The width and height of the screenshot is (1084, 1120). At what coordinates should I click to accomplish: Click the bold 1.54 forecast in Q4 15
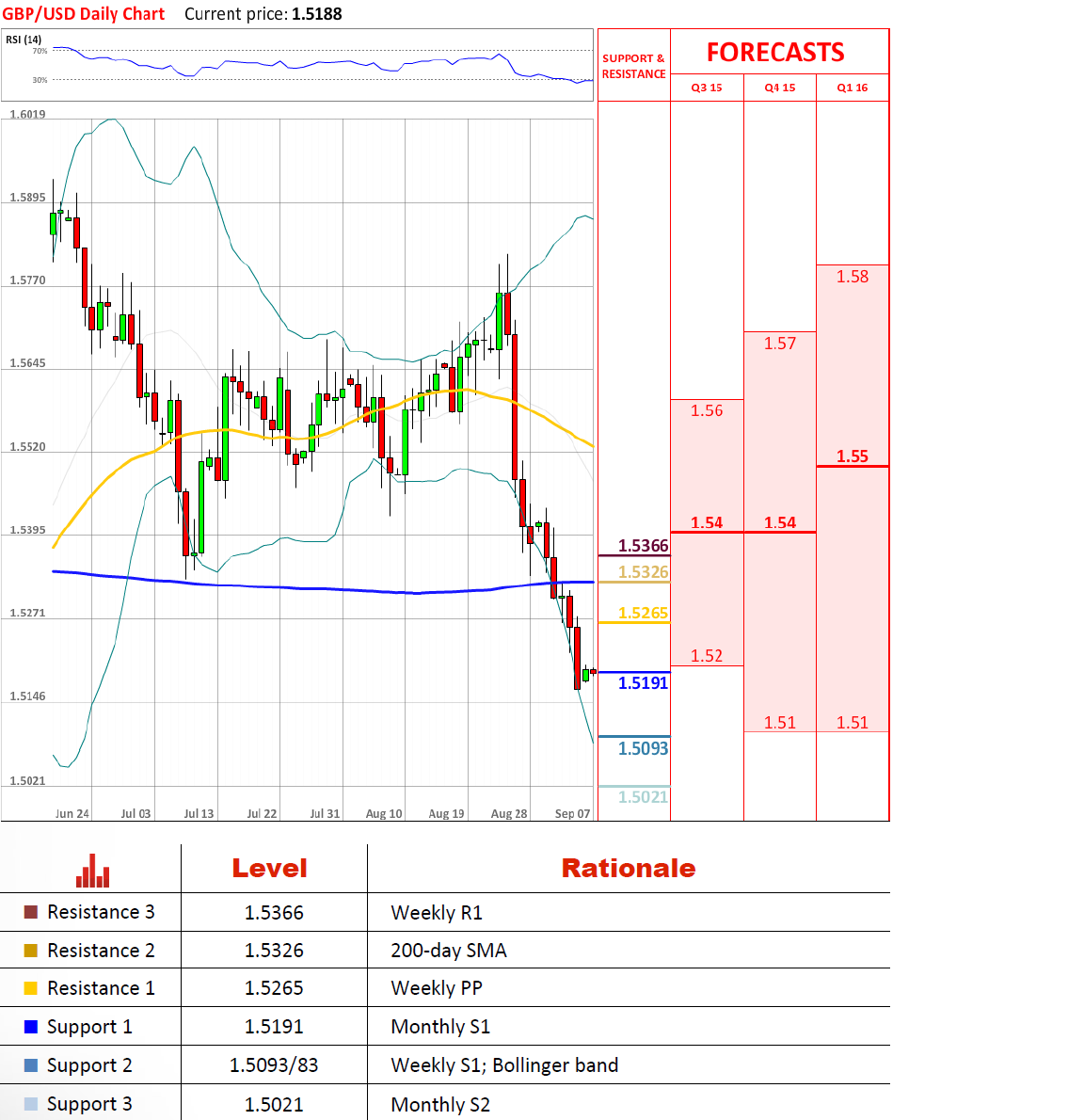(780, 523)
